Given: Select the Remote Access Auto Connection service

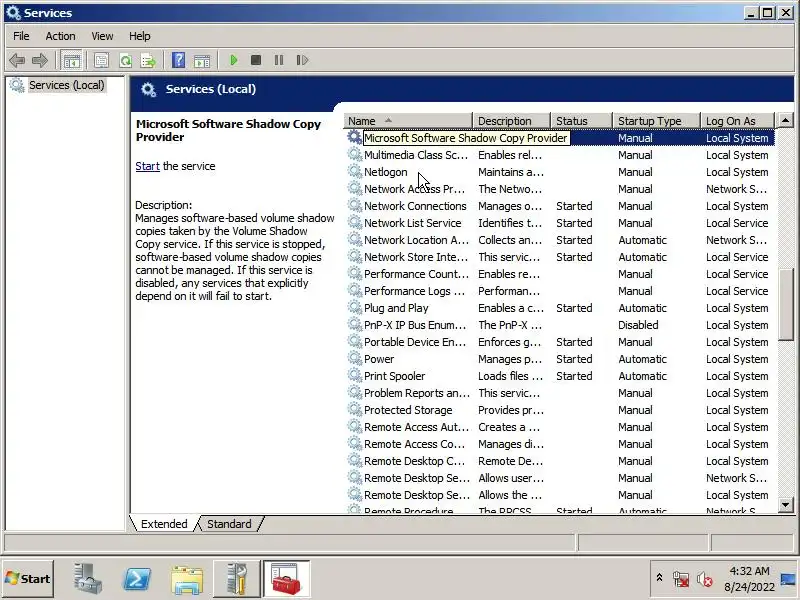Looking at the screenshot, I should click(560, 427).
